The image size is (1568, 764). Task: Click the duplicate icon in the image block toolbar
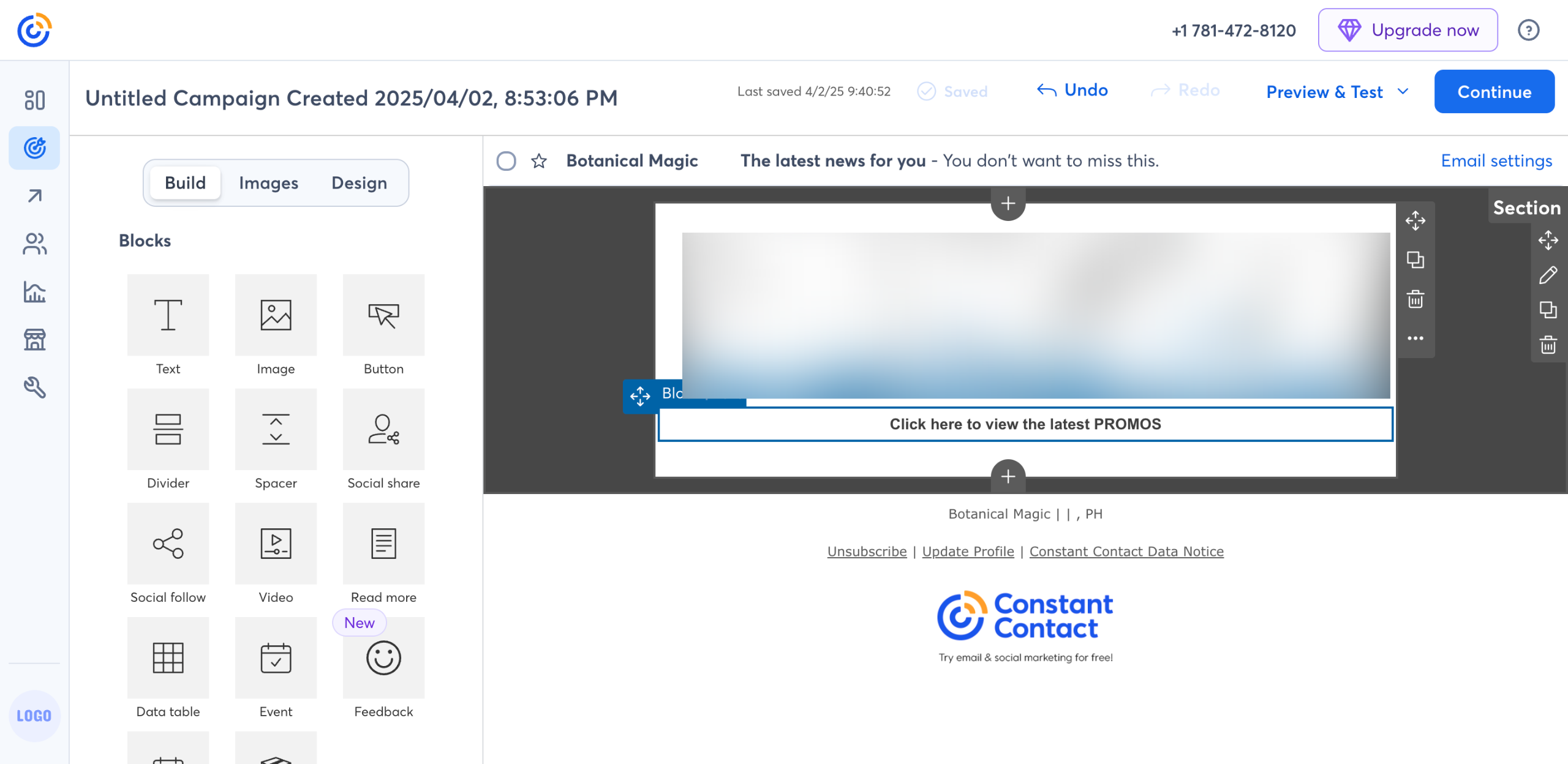(x=1415, y=260)
